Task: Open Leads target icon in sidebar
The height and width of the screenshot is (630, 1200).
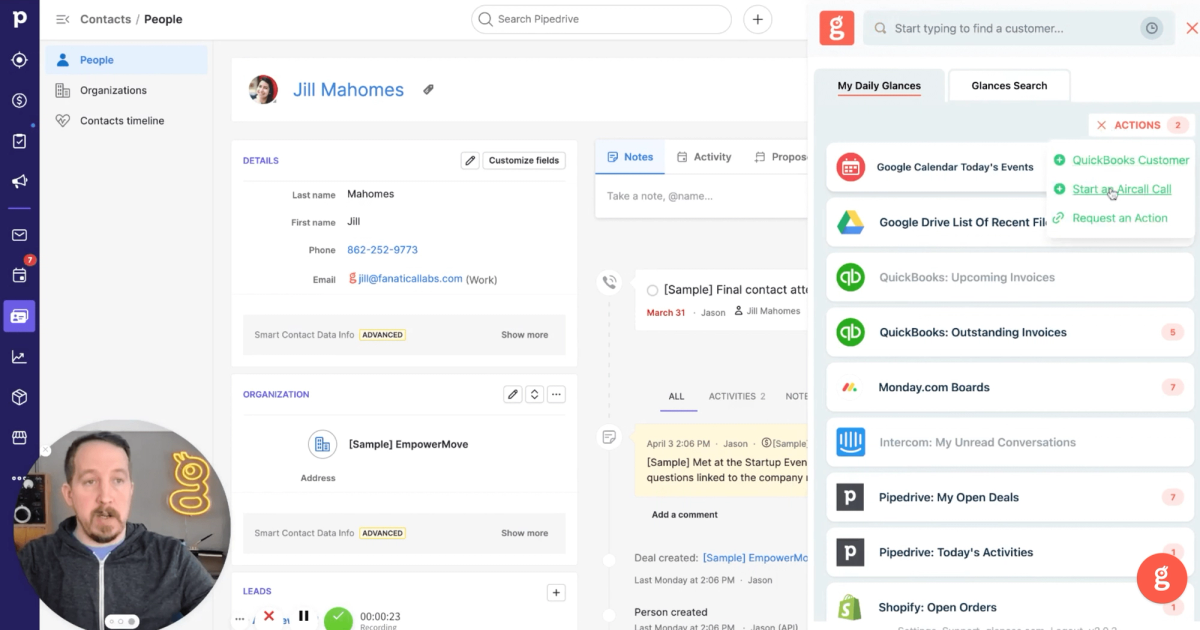Action: [19, 60]
